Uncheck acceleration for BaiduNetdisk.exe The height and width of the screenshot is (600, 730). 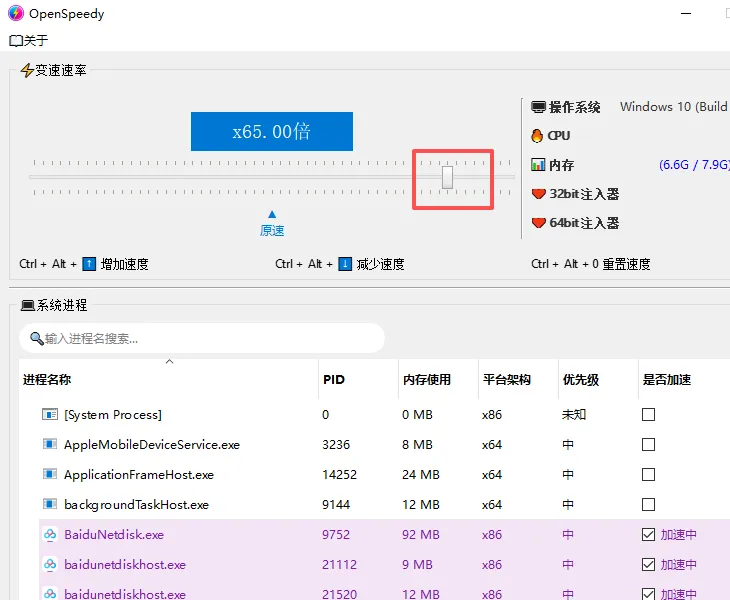tap(648, 534)
